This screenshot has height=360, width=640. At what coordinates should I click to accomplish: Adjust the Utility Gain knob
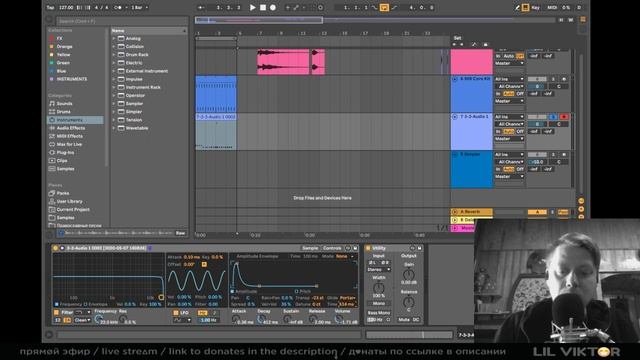coord(409,275)
